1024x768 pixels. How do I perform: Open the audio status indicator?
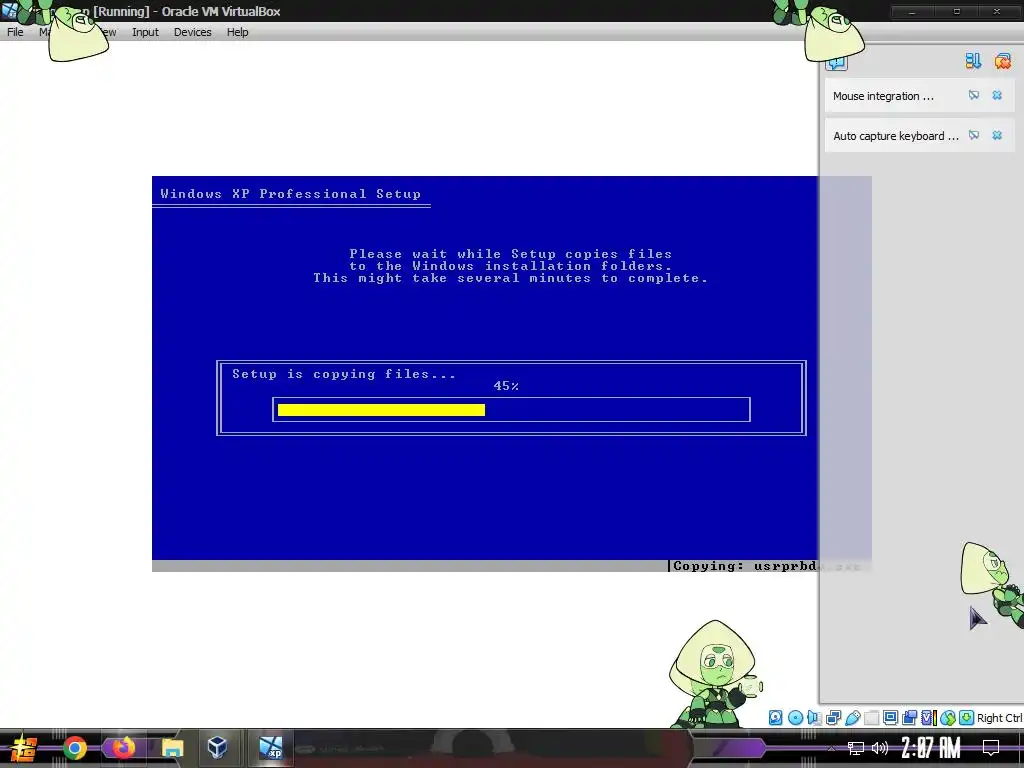pos(814,718)
